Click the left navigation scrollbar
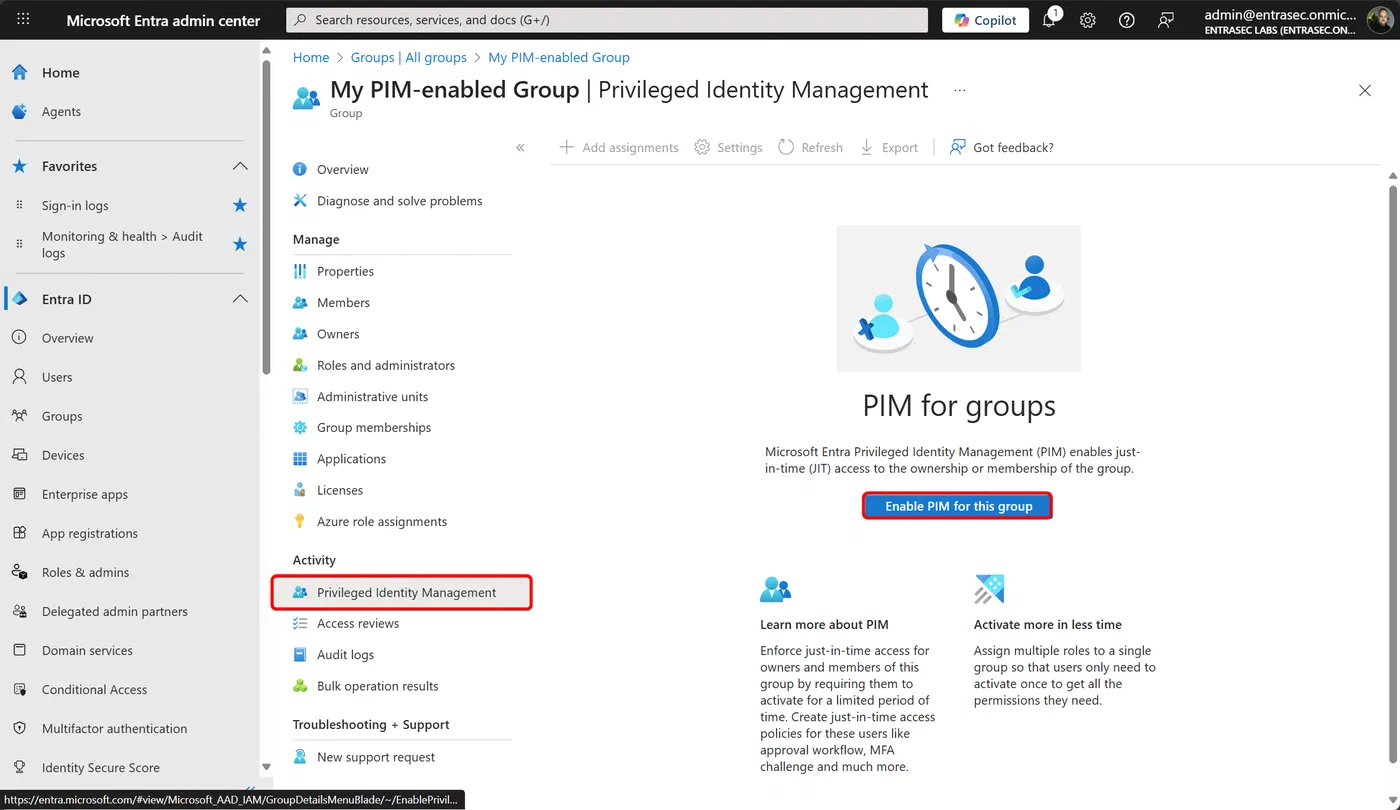The width and height of the screenshot is (1400, 810). click(x=266, y=216)
